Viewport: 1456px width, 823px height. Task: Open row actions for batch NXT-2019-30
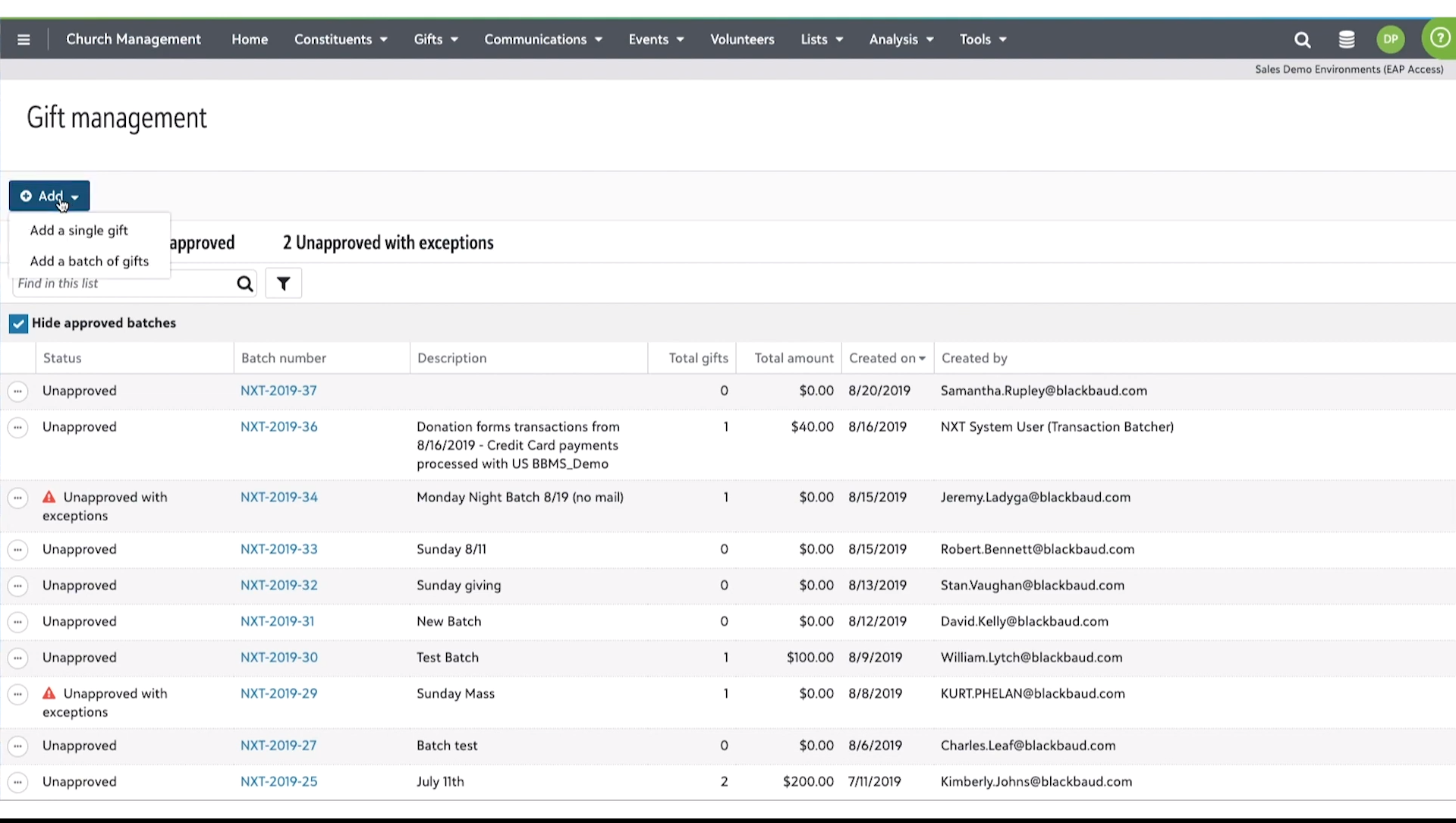tap(17, 658)
